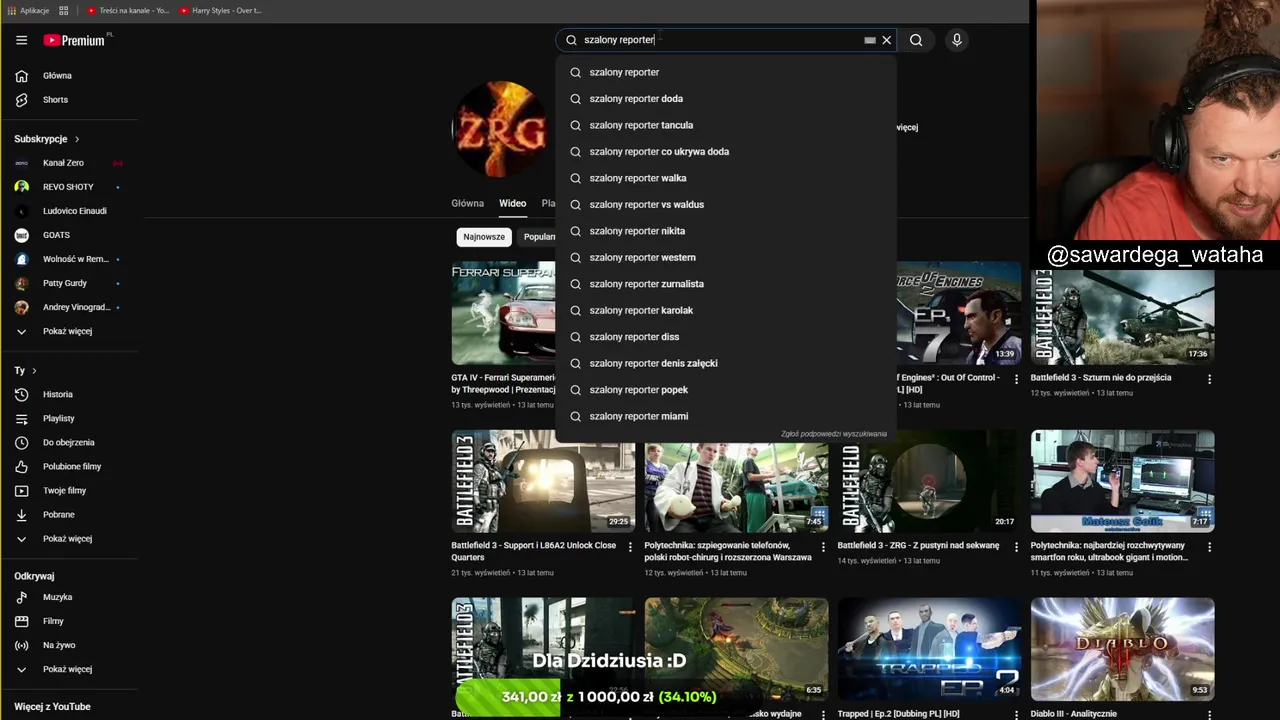Select suggestion szalony reporter vs waldus
This screenshot has width=1280, height=720.
[x=726, y=205]
